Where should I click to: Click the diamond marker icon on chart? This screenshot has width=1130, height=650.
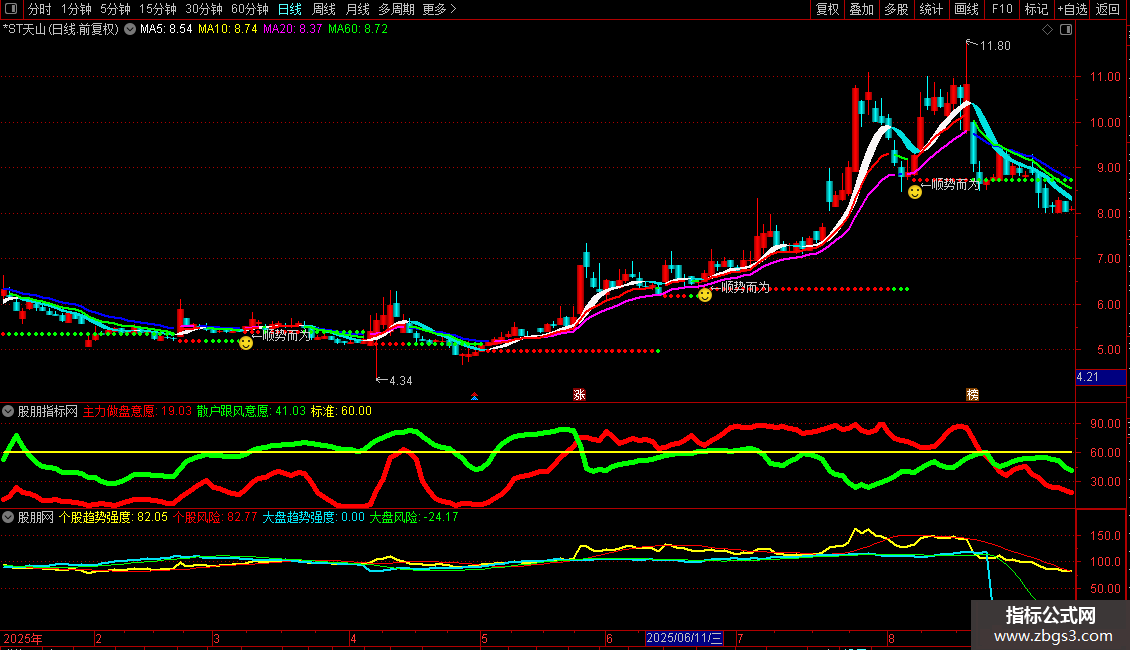(x=1048, y=30)
